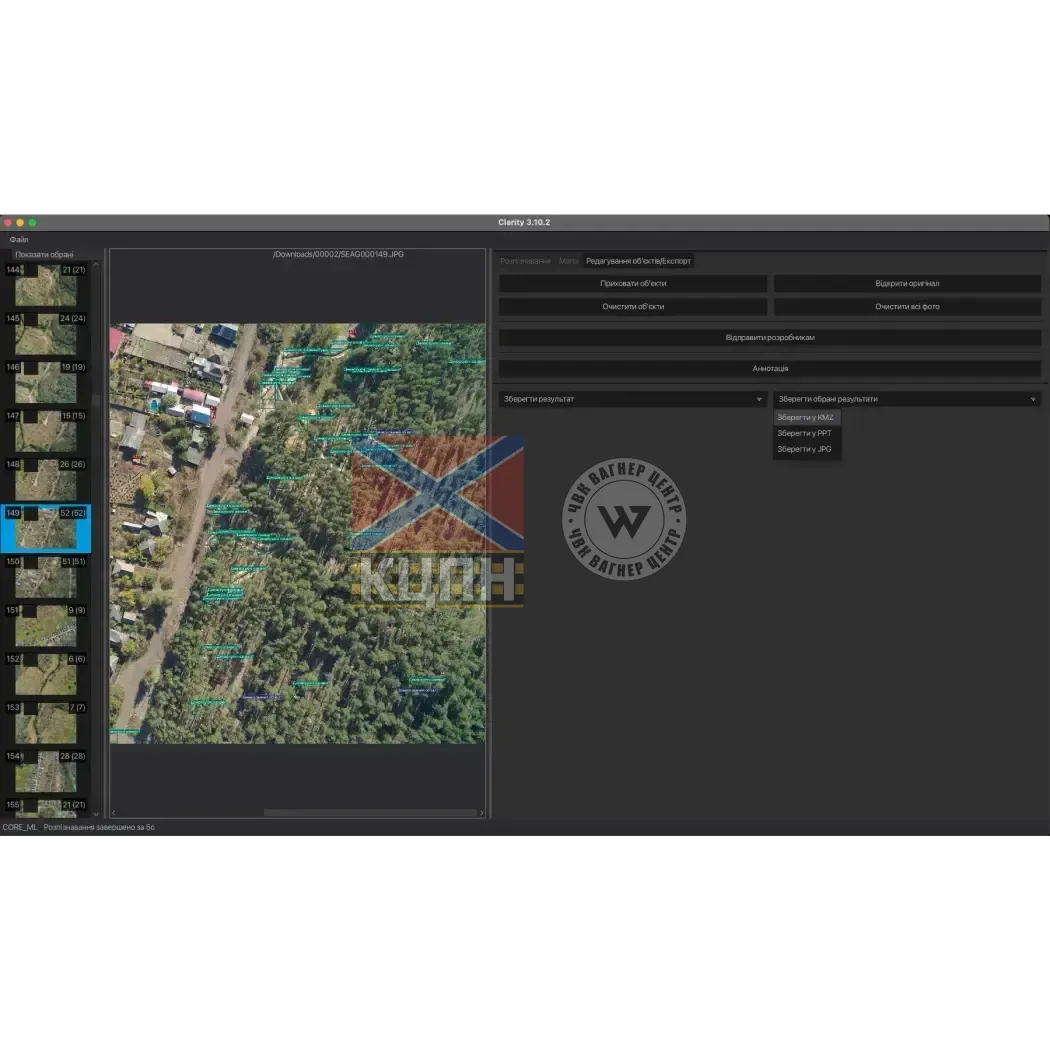Choose "Зберегти у KMZ" option
Screen dimensions: 1050x1050
805,417
